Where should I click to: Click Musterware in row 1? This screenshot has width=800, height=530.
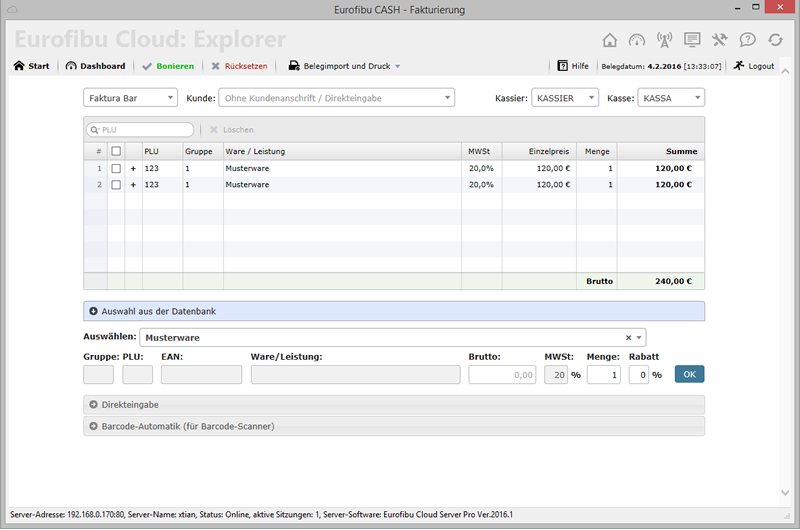pyautogui.click(x=247, y=168)
